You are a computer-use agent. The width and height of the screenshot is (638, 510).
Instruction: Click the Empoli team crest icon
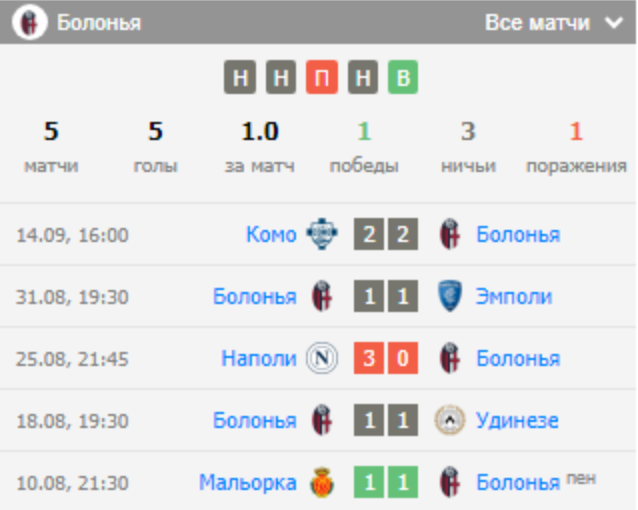450,297
